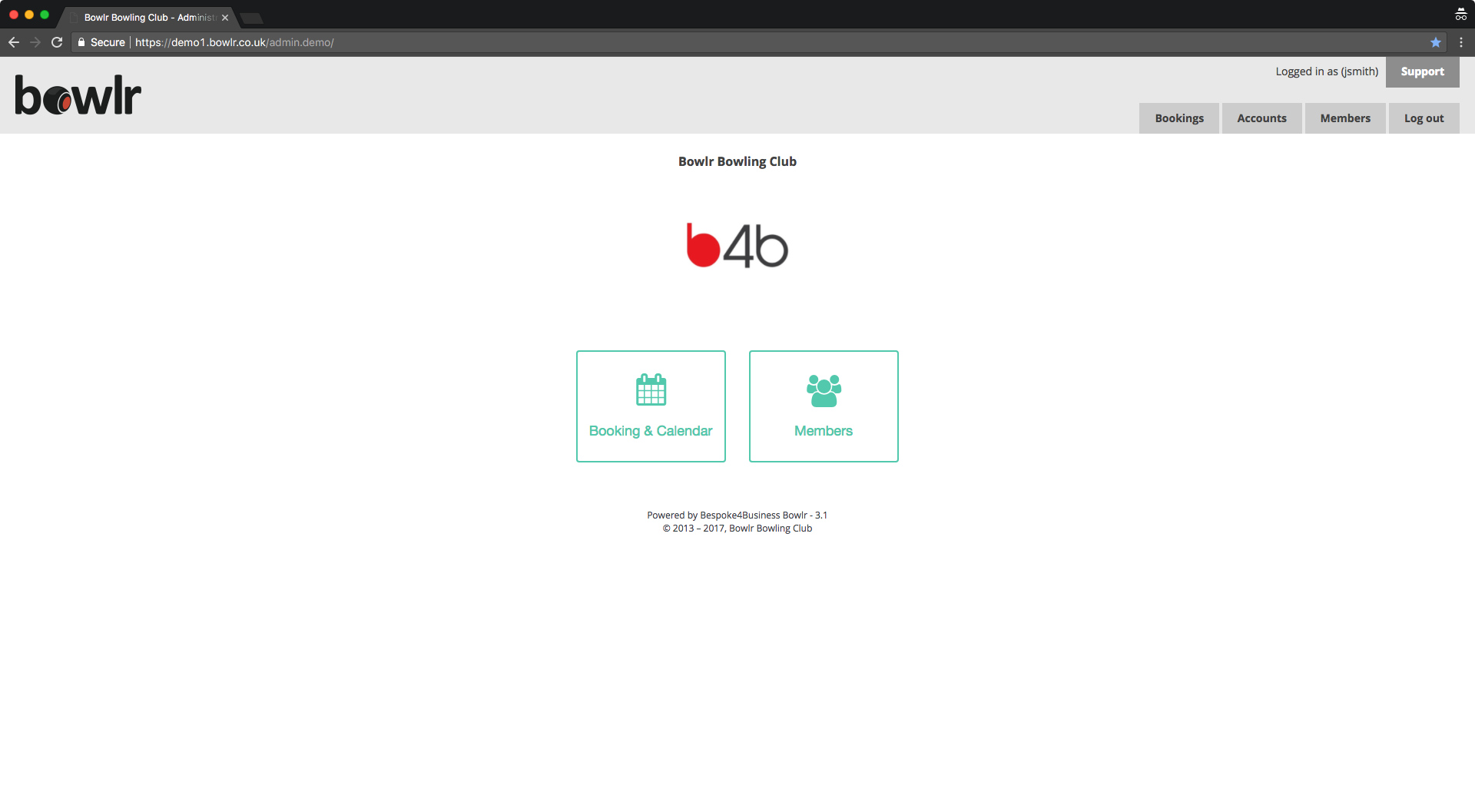Click the b4b logo image
This screenshot has width=1475, height=812.
click(737, 246)
